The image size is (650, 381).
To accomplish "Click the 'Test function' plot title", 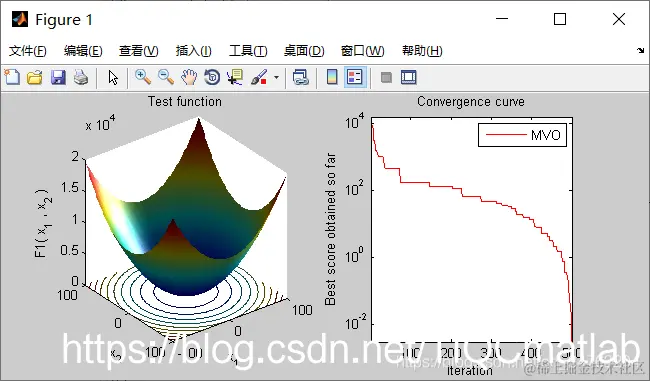I will pyautogui.click(x=185, y=102).
